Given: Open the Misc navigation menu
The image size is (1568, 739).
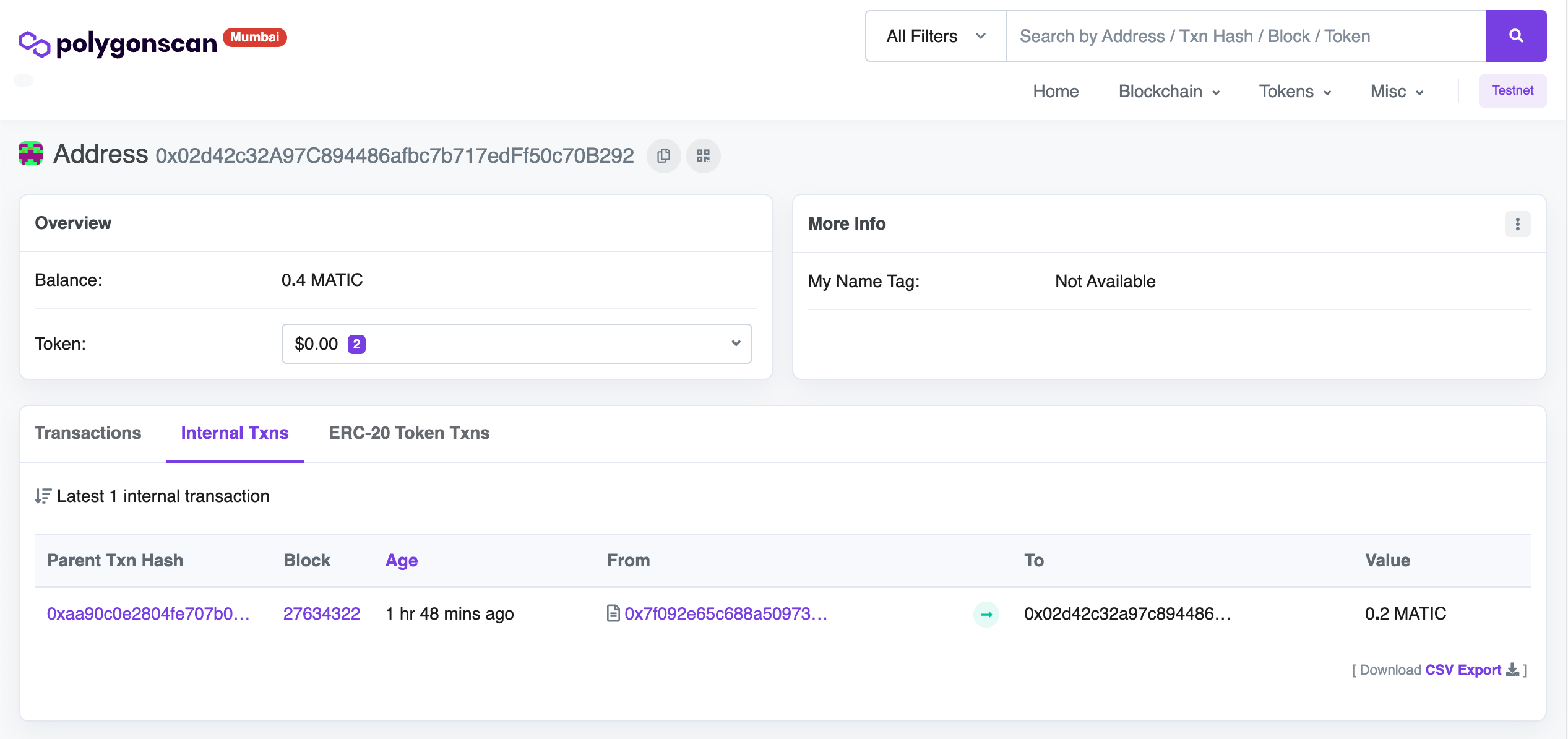Looking at the screenshot, I should point(1397,92).
